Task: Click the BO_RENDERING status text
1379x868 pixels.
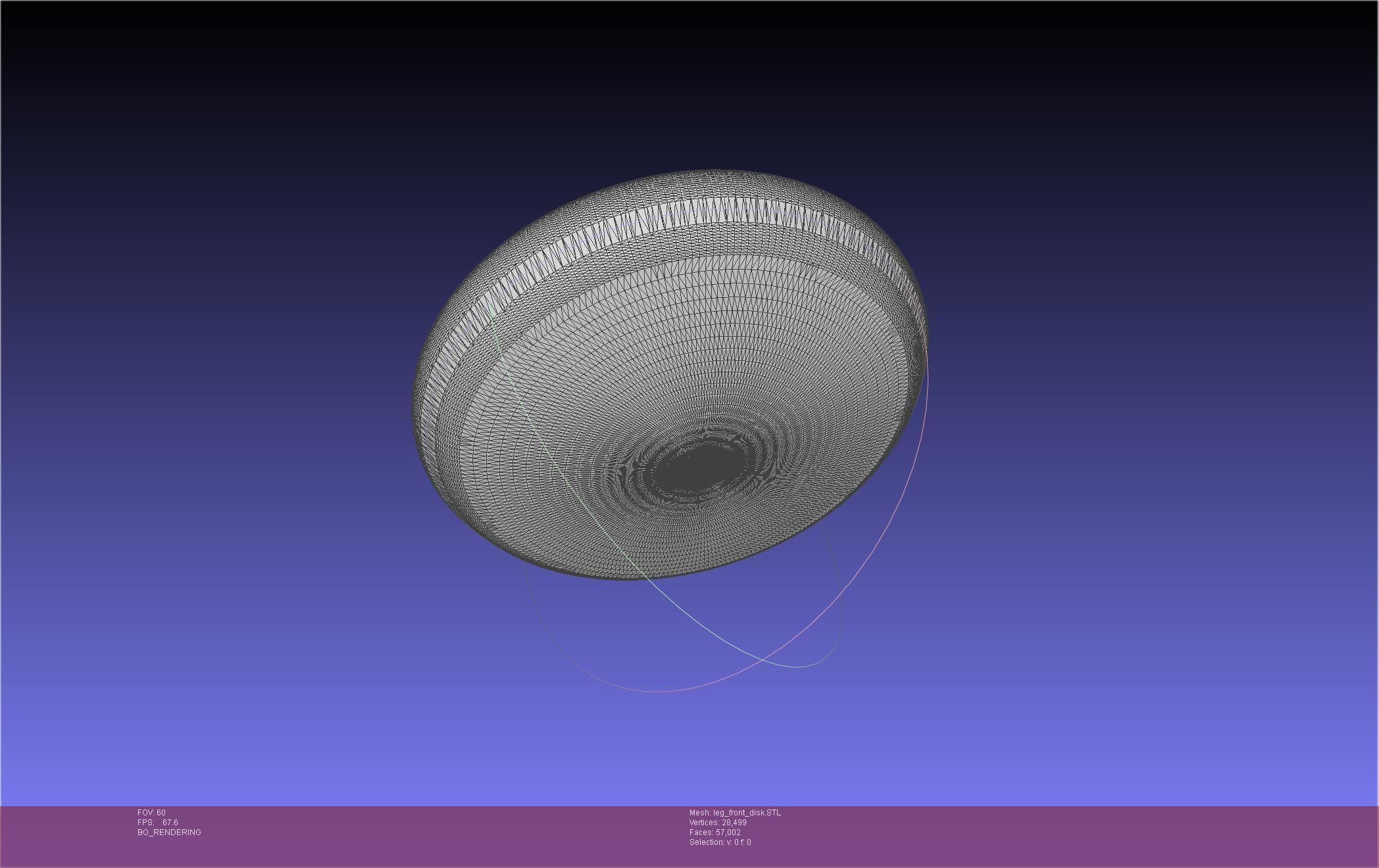Action: (169, 832)
